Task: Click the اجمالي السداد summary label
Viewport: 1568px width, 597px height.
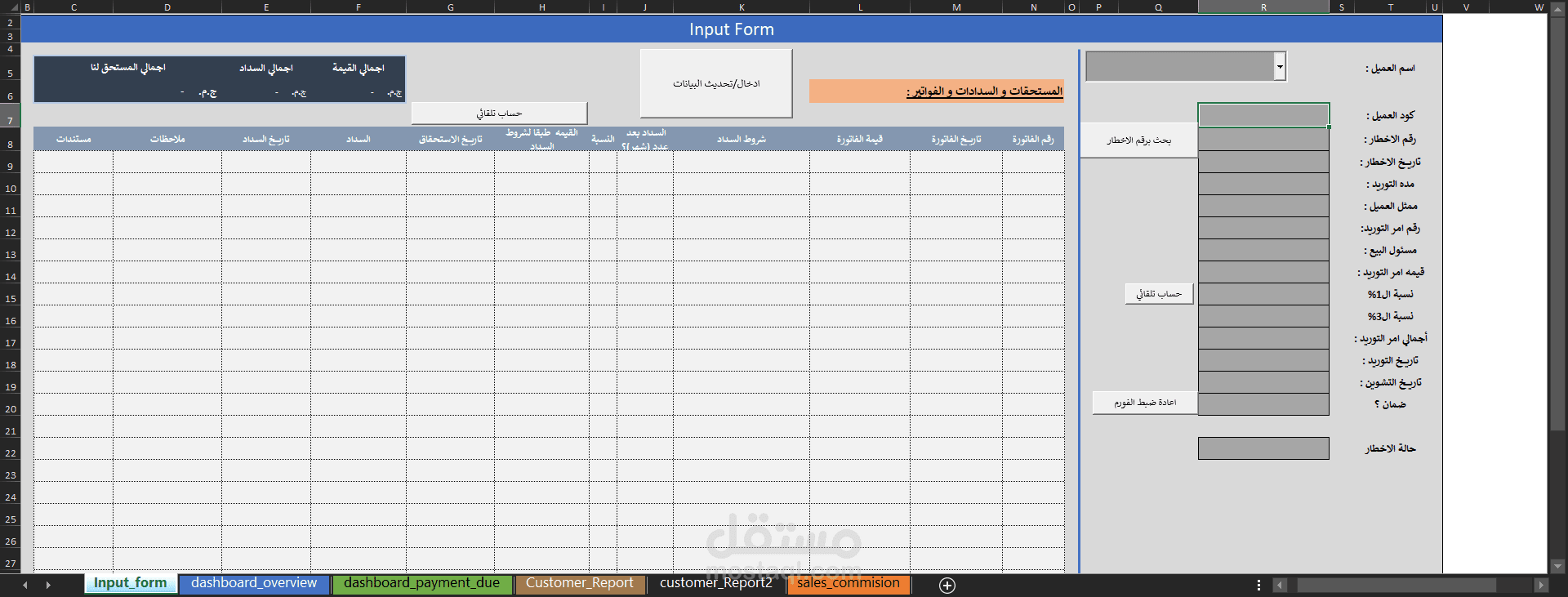Action: point(266,68)
